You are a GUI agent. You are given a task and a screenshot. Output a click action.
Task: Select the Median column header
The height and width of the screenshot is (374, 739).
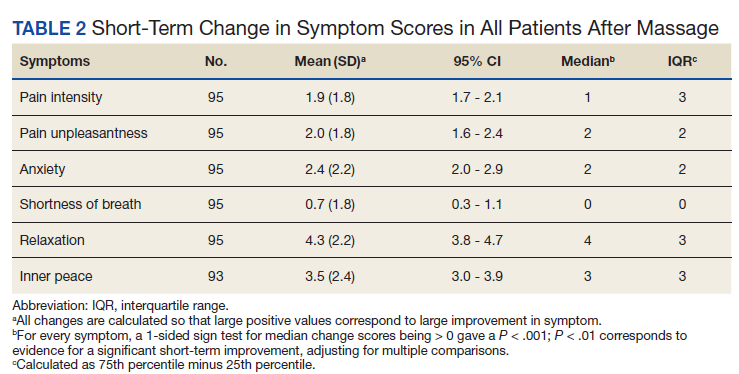tap(588, 61)
